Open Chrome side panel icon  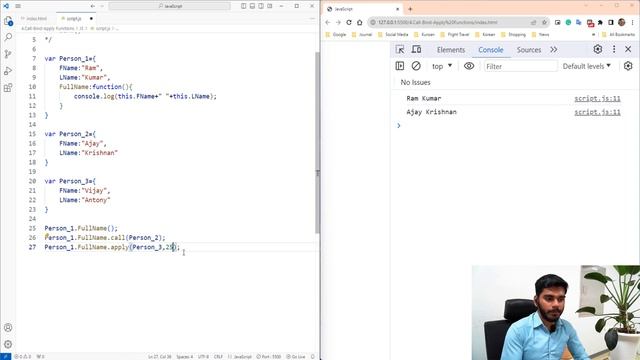pos(611,22)
